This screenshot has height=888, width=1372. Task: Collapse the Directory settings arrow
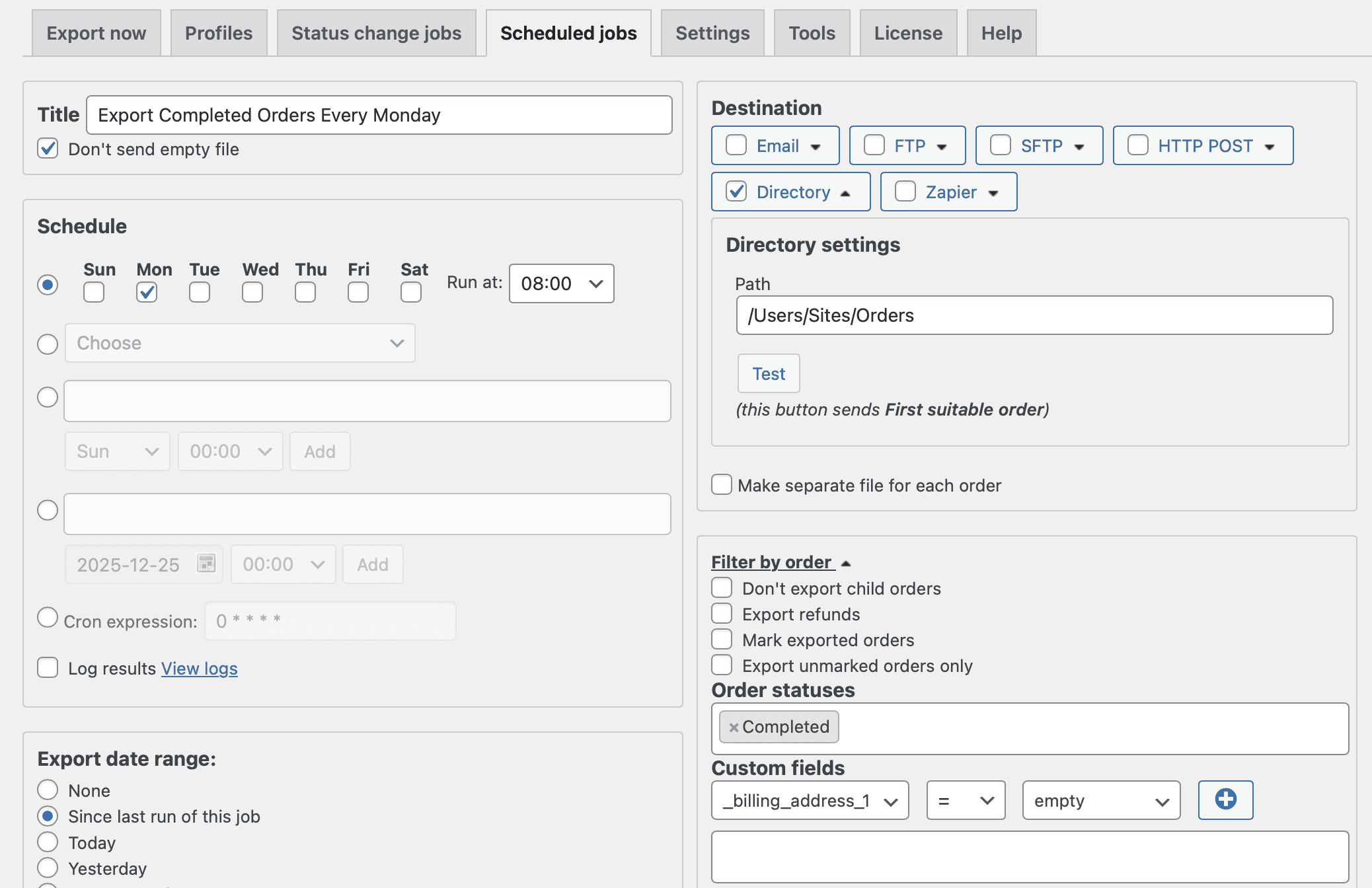[845, 193]
